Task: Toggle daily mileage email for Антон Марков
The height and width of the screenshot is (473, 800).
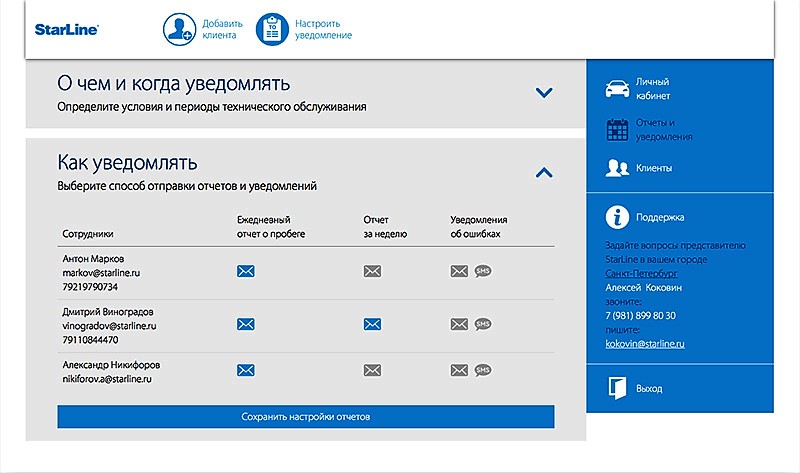Action: click(x=246, y=271)
